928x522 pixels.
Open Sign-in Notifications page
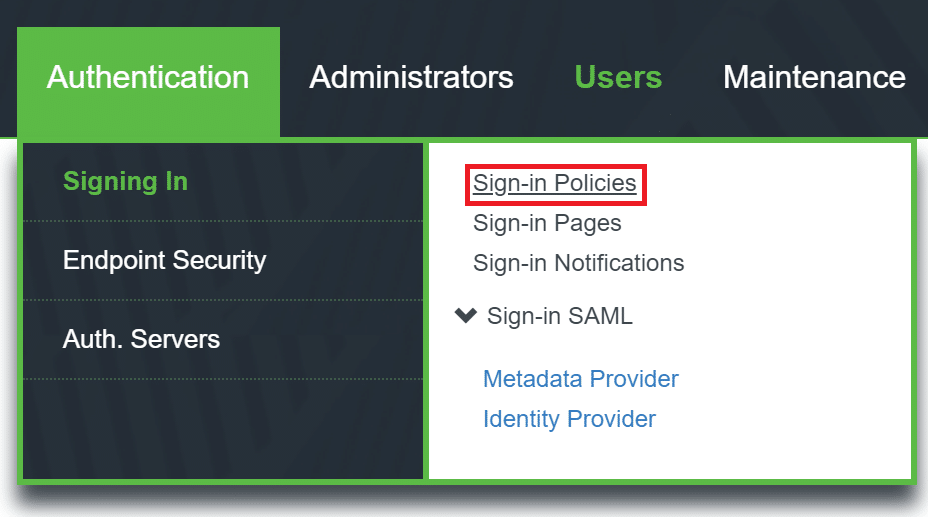[x=578, y=263]
